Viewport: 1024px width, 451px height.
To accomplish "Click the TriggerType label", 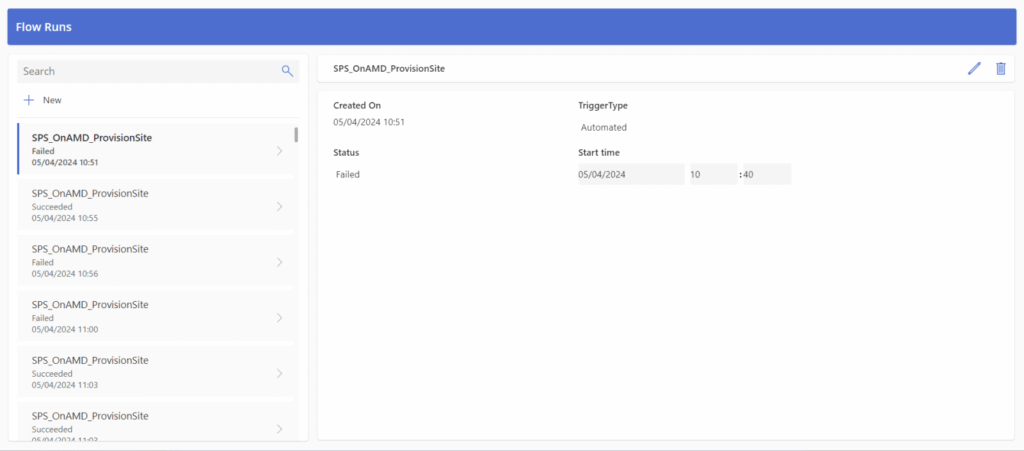I will [x=603, y=105].
